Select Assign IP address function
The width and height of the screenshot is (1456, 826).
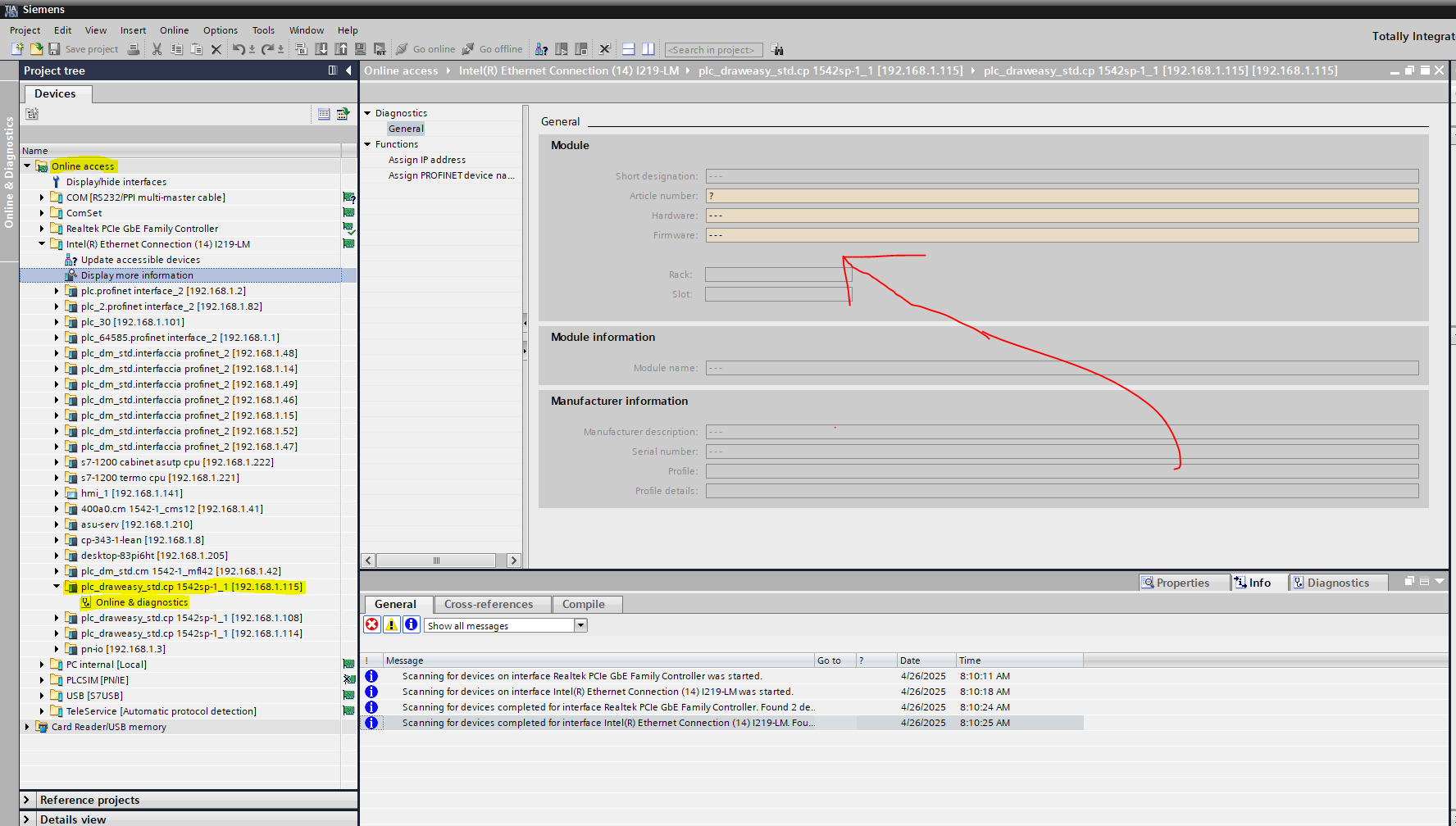click(x=426, y=160)
